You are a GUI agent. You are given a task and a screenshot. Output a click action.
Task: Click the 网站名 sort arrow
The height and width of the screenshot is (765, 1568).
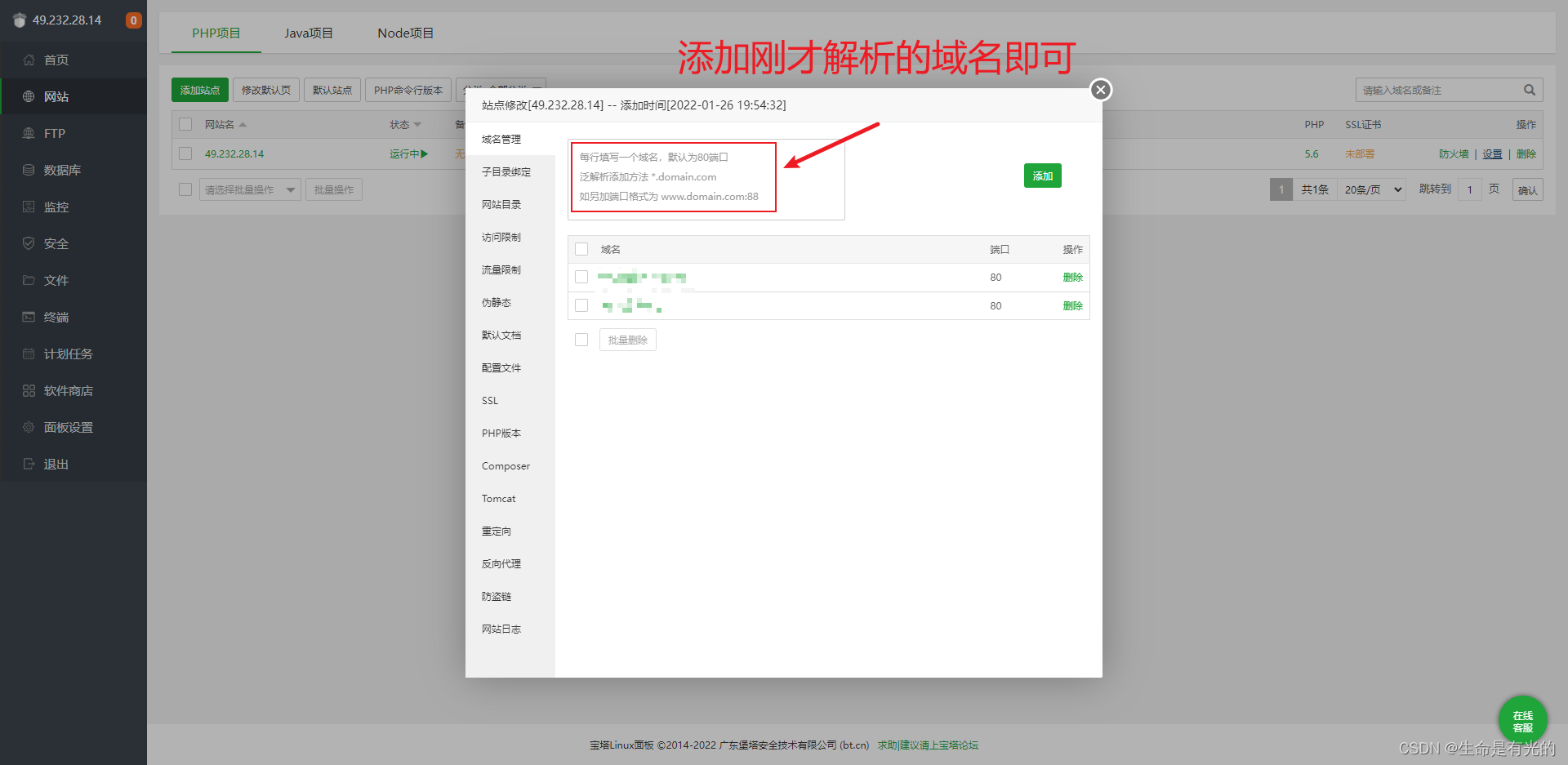243,125
